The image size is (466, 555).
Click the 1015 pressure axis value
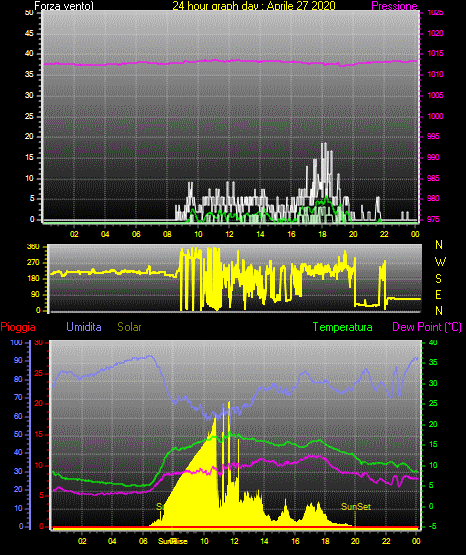(435, 53)
